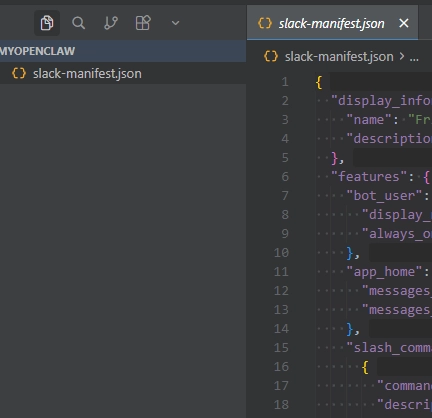Click slack-manifest.json in the breadcrumb
The image size is (432, 418).
339,57
